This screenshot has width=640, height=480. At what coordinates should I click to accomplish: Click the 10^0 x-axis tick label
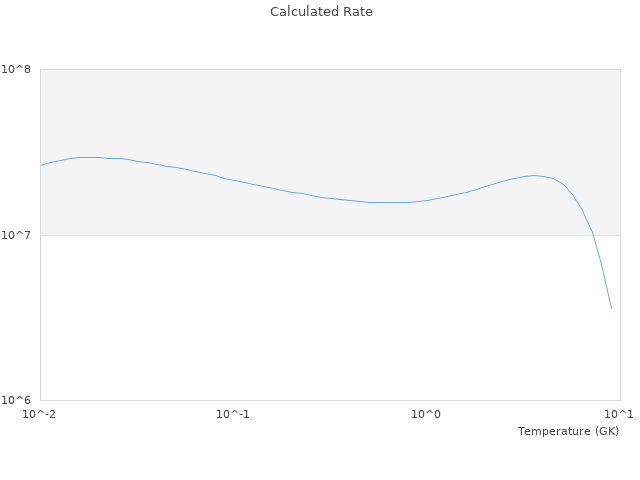[427, 414]
